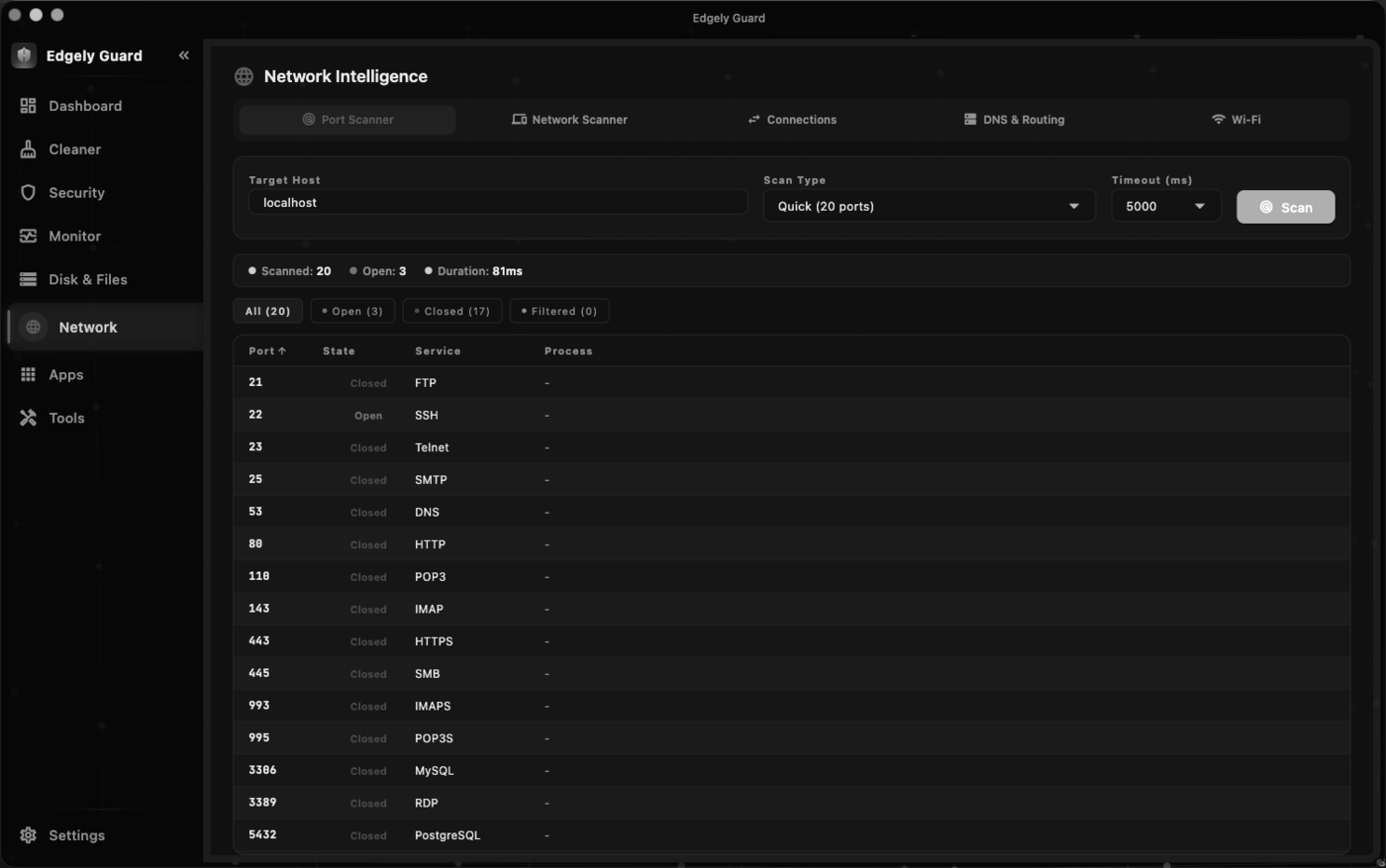
Task: Select the port 22 SSH row
Action: [792, 416]
